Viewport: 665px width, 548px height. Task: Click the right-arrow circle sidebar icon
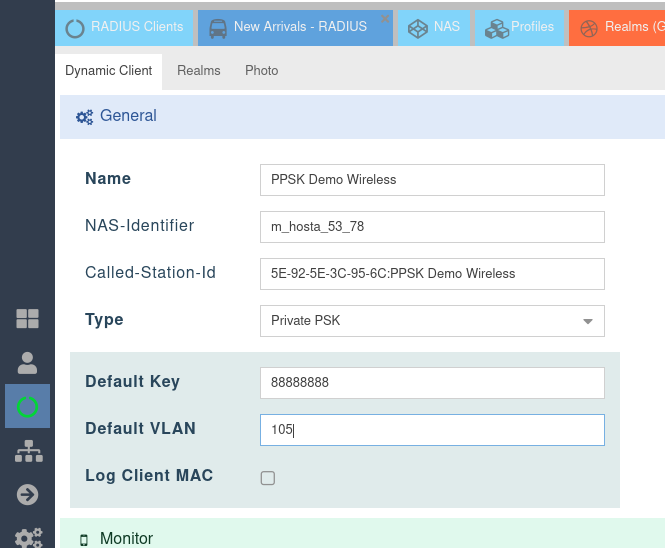coord(27,495)
